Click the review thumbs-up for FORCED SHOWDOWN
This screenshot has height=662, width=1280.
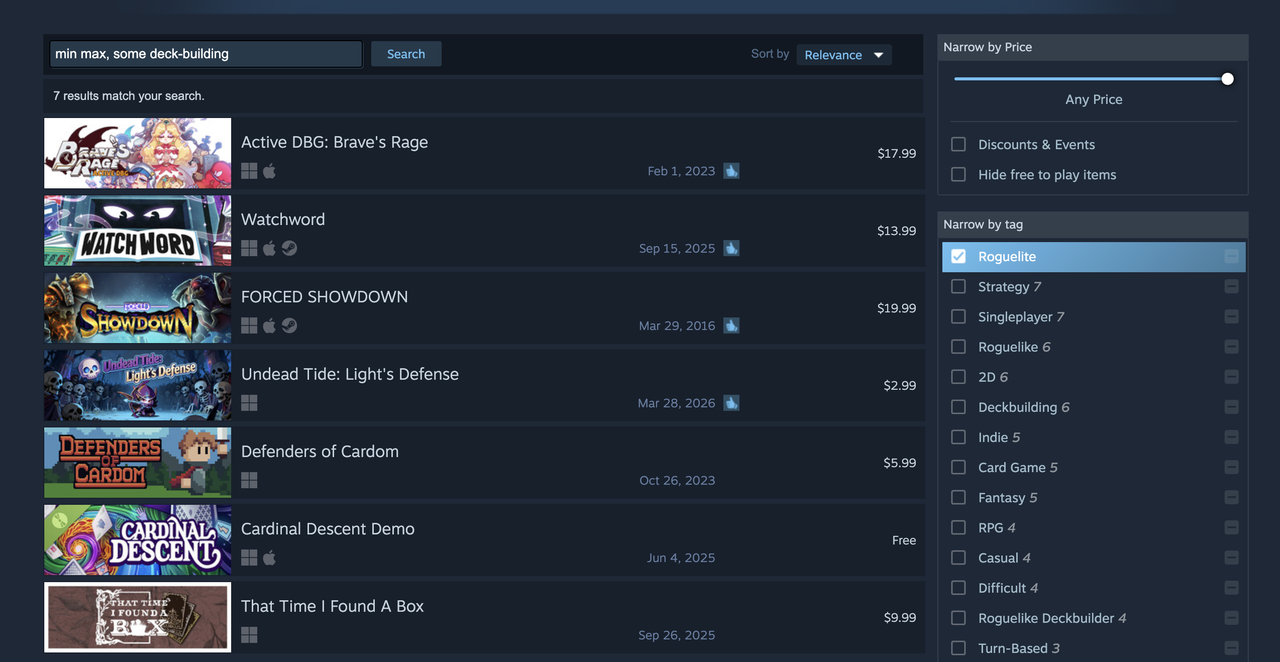point(731,325)
